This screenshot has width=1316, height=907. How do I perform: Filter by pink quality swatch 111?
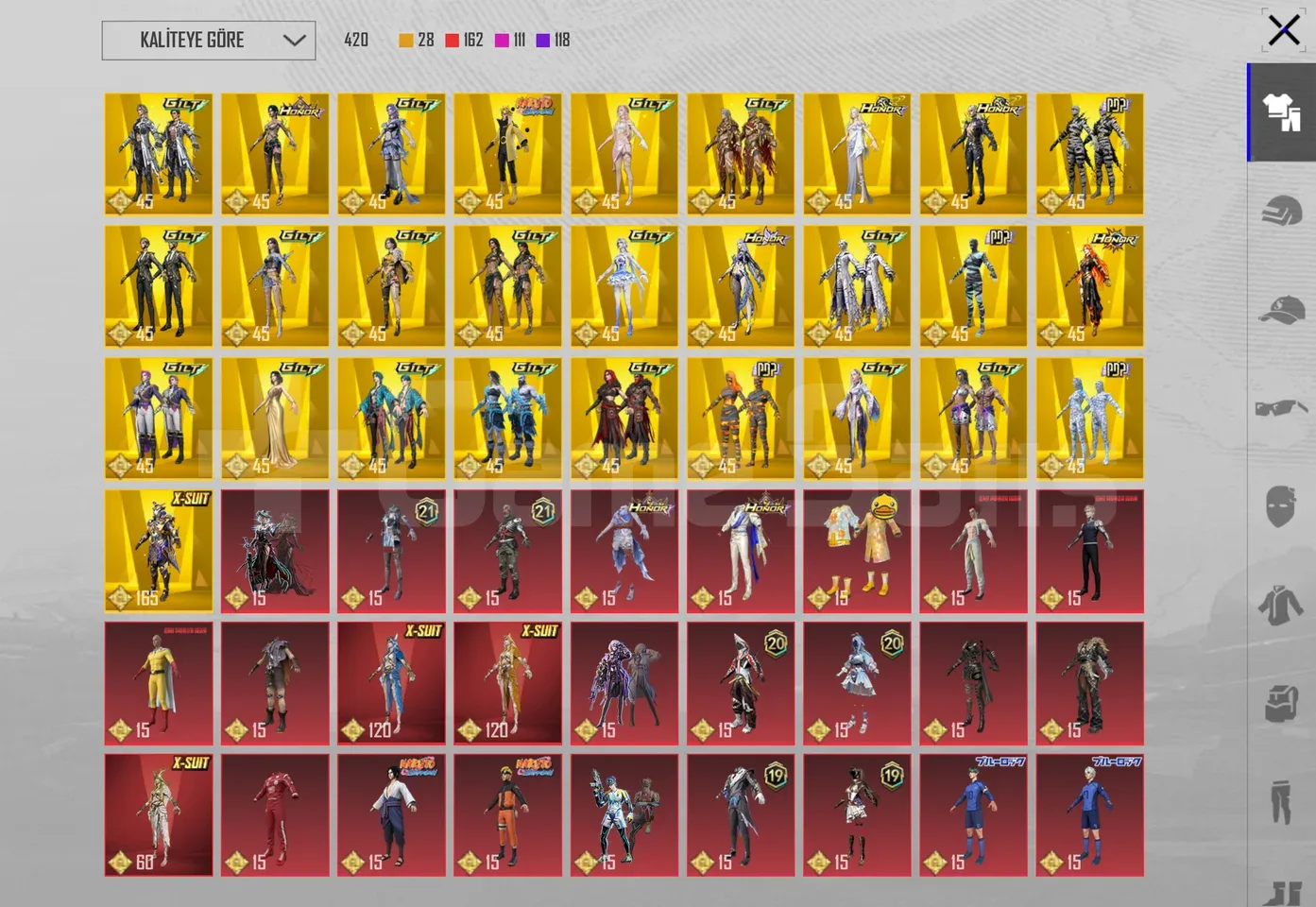click(510, 40)
